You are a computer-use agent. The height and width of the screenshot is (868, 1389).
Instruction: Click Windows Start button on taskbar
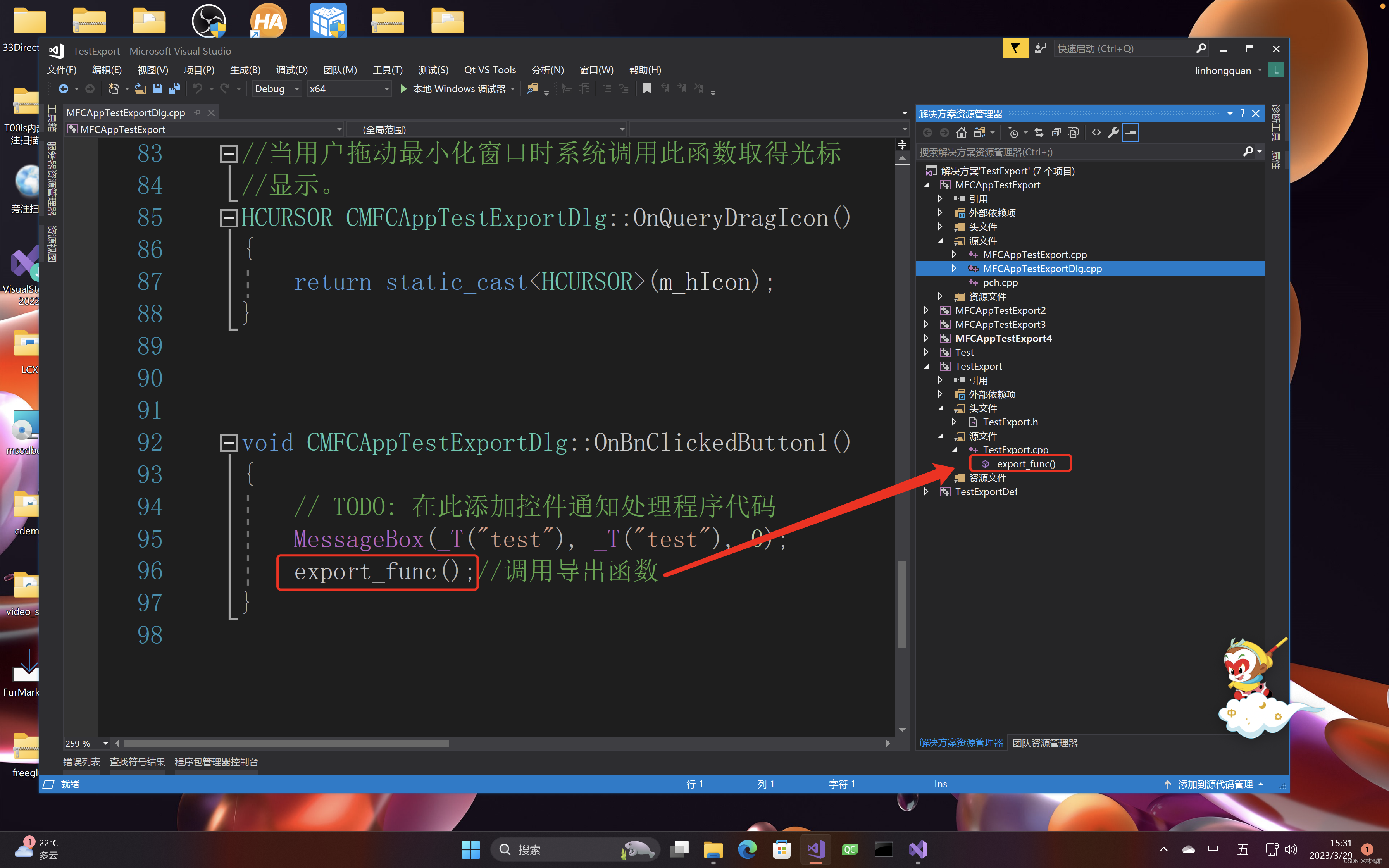tap(470, 849)
